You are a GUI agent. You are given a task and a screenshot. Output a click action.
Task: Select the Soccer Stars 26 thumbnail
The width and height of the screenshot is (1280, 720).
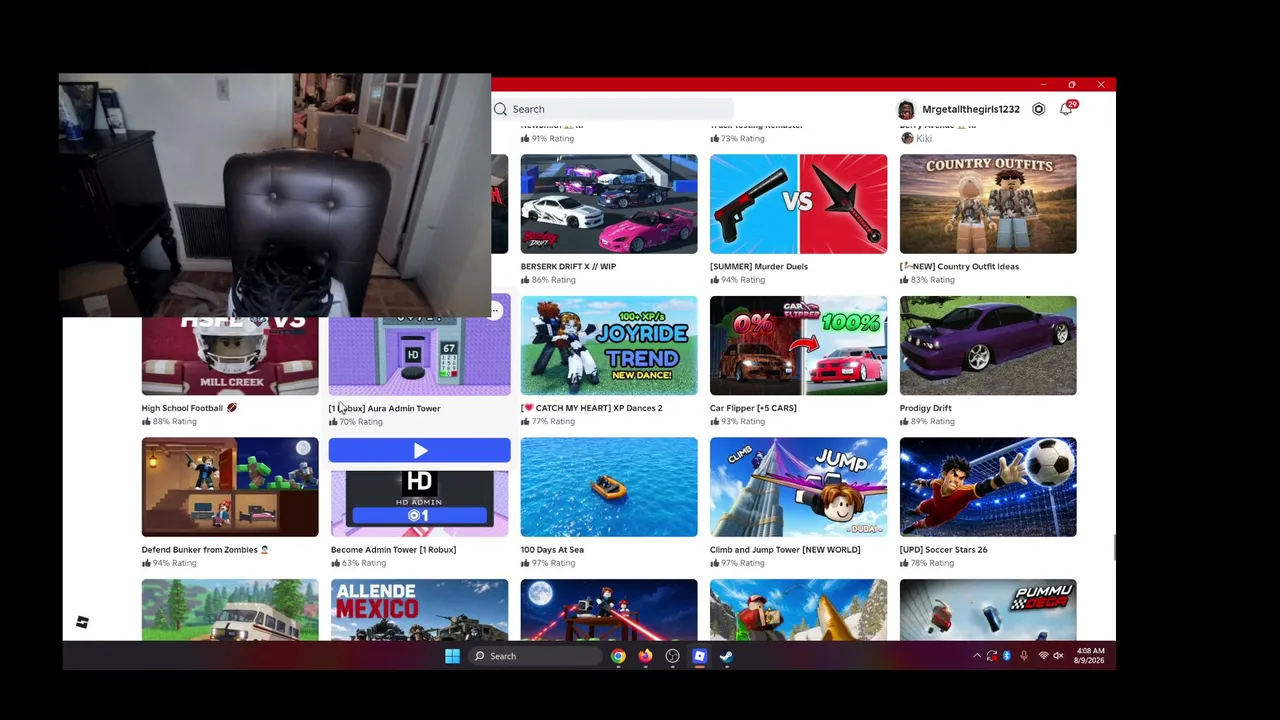coord(988,487)
